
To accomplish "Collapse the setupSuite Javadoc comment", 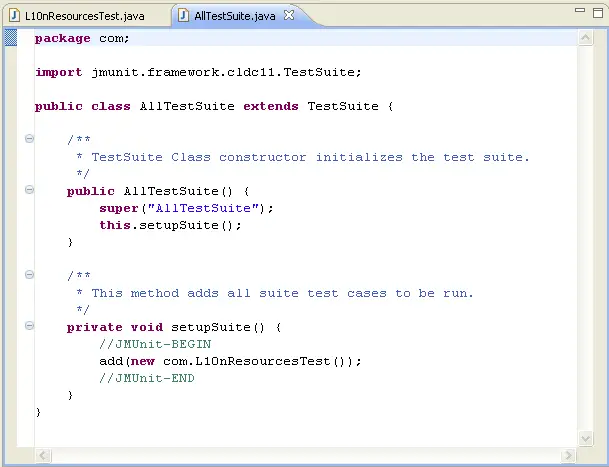I will (x=29, y=276).
